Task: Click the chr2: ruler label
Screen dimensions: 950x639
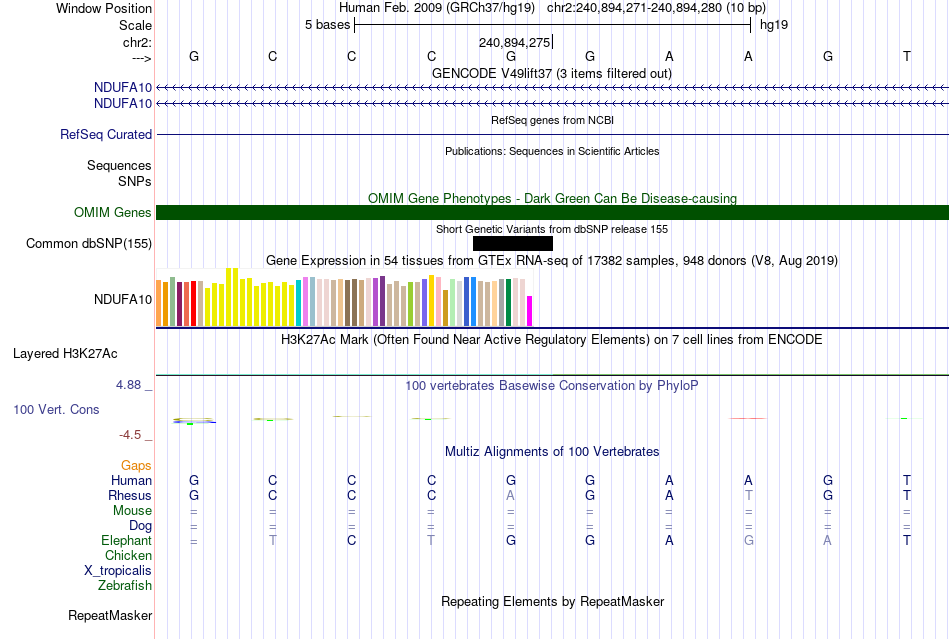Action: point(137,42)
